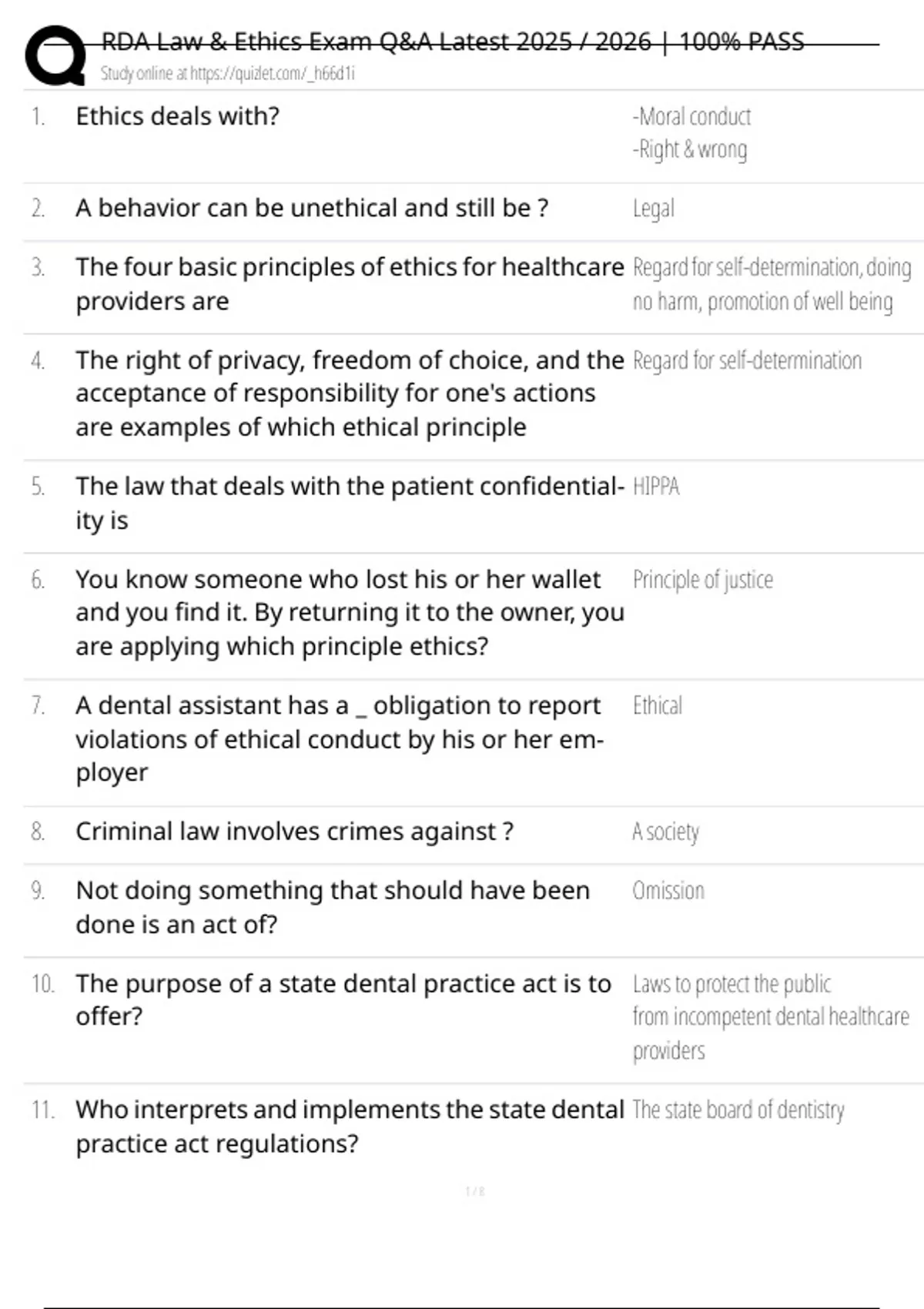Select the question "Ethics deals with?"
The image size is (924, 1309).
[177, 116]
